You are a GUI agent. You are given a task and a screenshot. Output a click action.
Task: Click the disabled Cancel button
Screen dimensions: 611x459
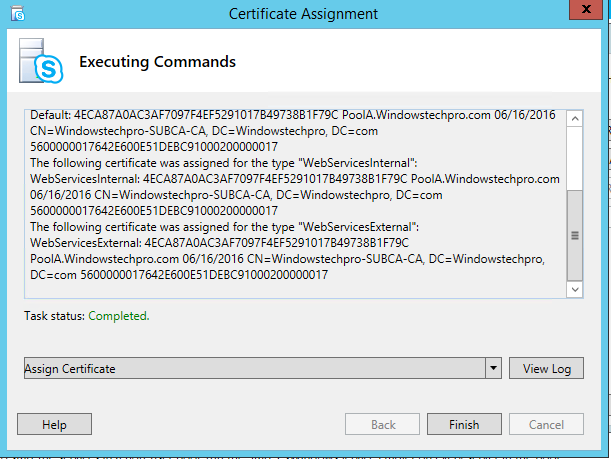coord(546,424)
